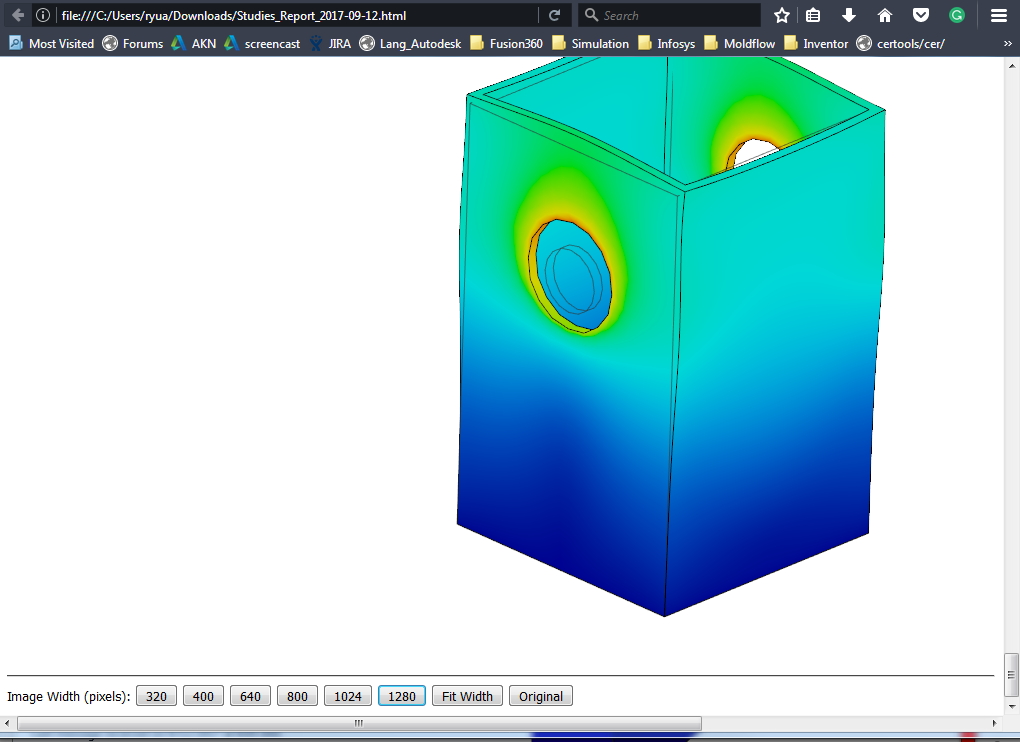The image size is (1020, 742).
Task: Go to home page icon
Action: pos(885,15)
